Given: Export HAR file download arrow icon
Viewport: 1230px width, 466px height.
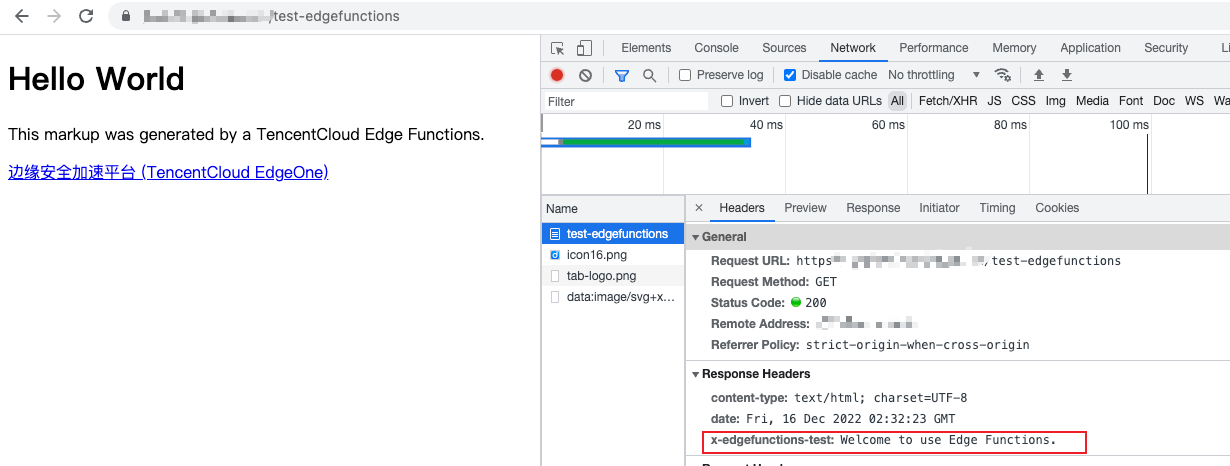Looking at the screenshot, I should [x=1067, y=75].
